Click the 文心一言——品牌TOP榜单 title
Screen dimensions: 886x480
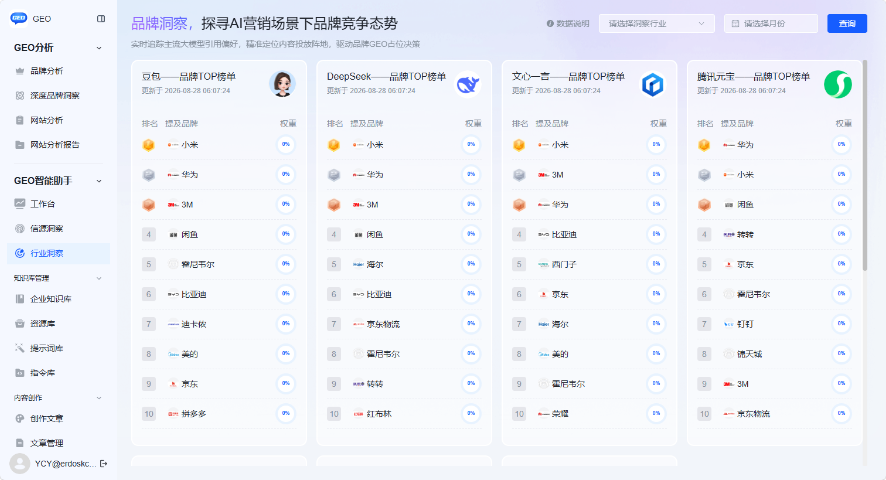(x=568, y=77)
